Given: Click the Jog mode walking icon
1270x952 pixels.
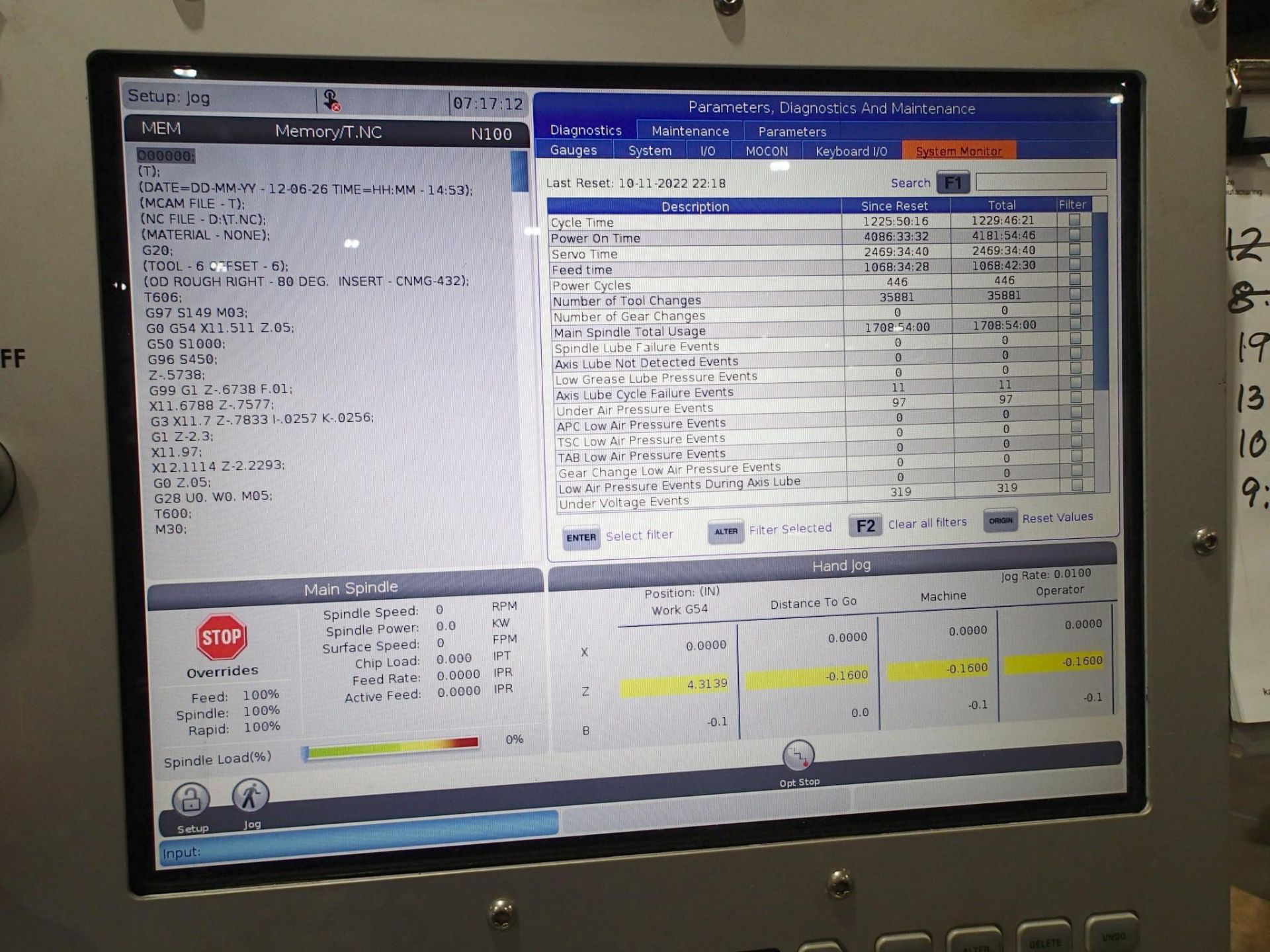Looking at the screenshot, I should (251, 796).
